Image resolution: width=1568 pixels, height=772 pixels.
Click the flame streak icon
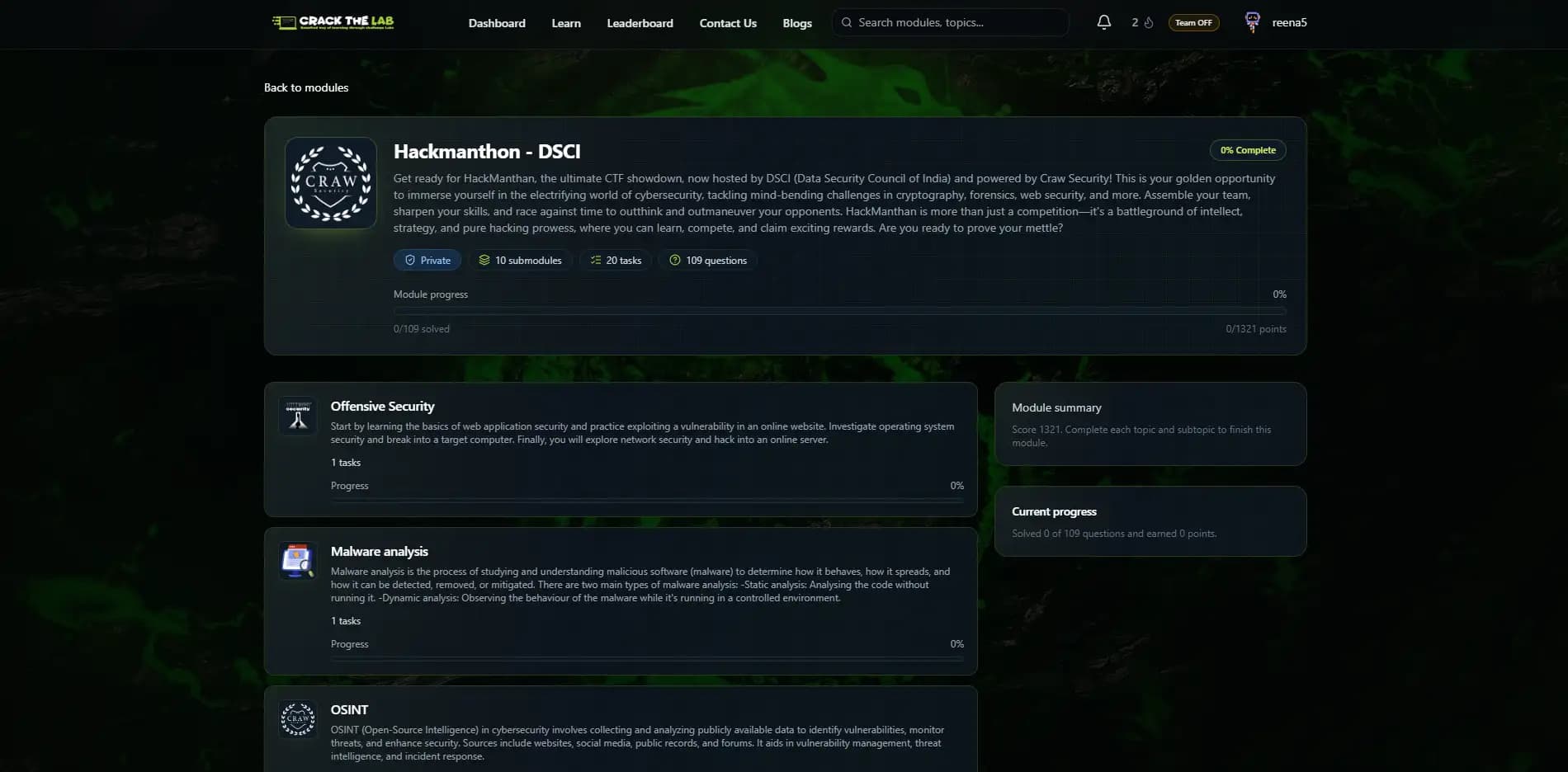[x=1148, y=22]
